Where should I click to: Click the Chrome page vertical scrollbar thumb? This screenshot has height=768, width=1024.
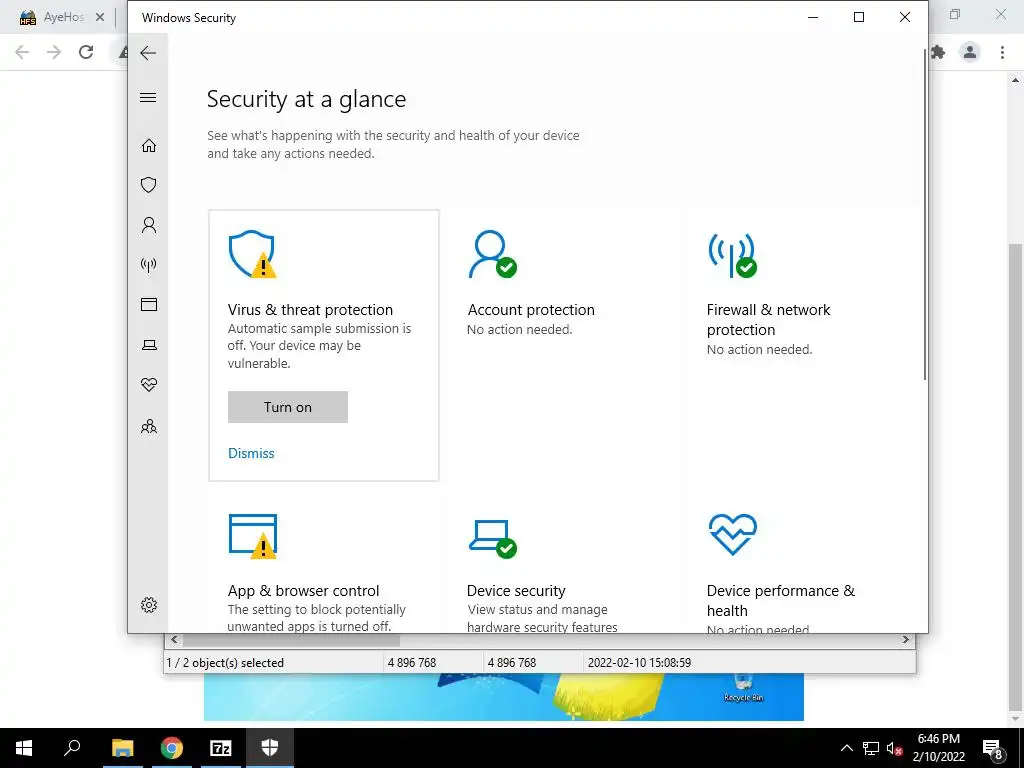click(1015, 477)
